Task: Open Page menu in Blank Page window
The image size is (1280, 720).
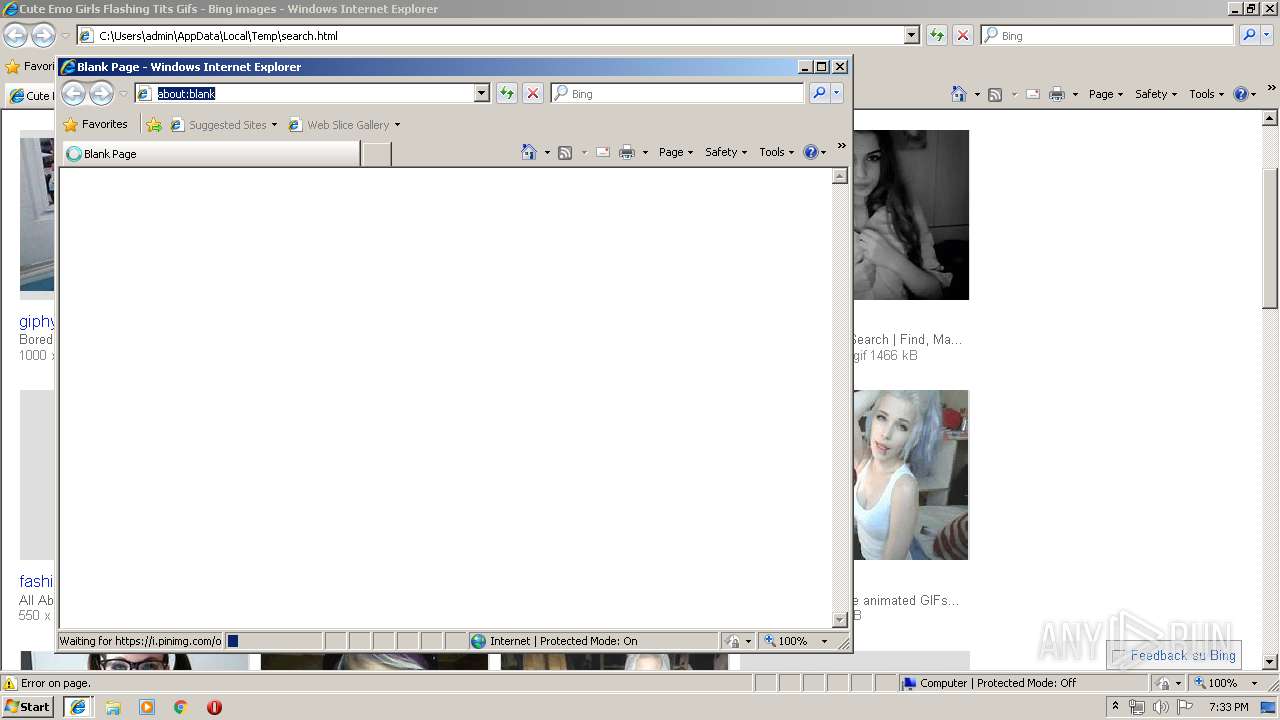Action: (675, 152)
